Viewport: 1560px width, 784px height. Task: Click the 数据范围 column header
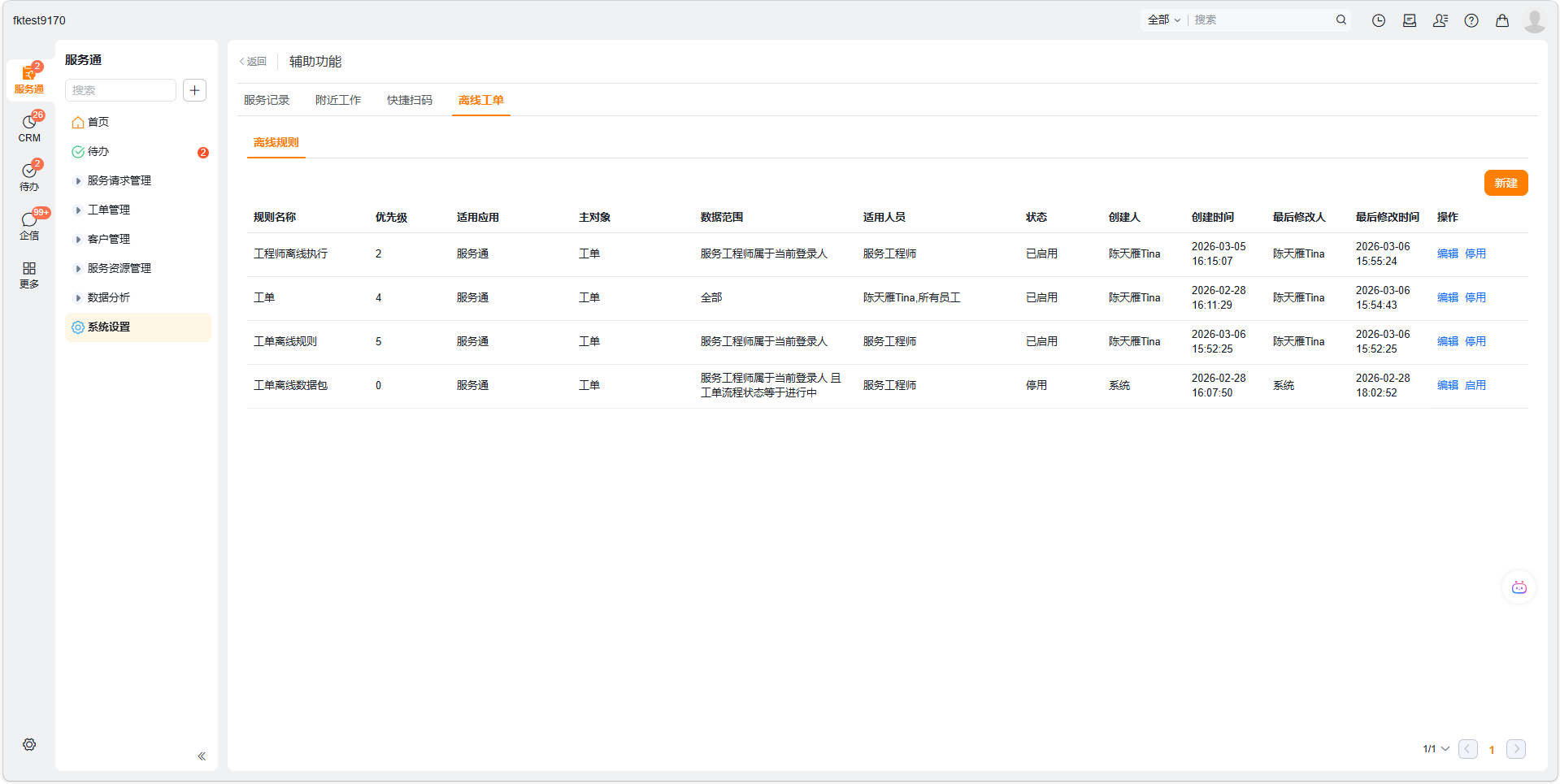pyautogui.click(x=722, y=217)
